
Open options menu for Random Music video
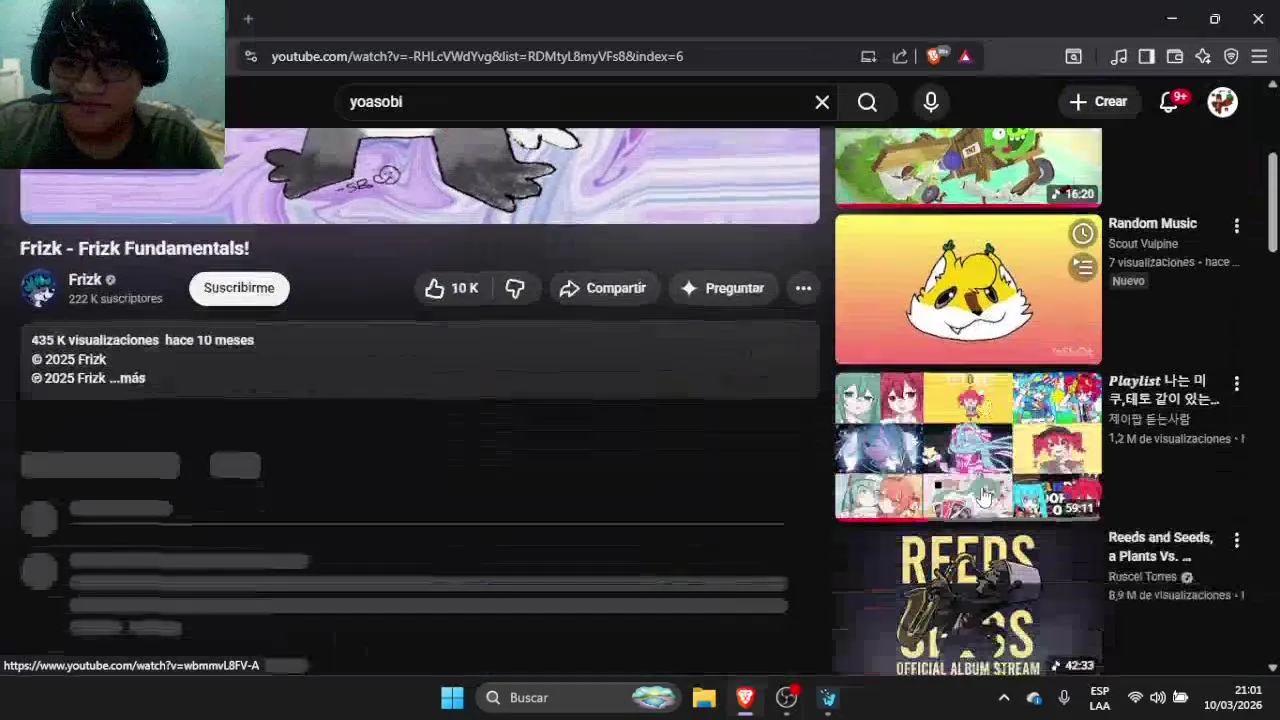[1237, 226]
